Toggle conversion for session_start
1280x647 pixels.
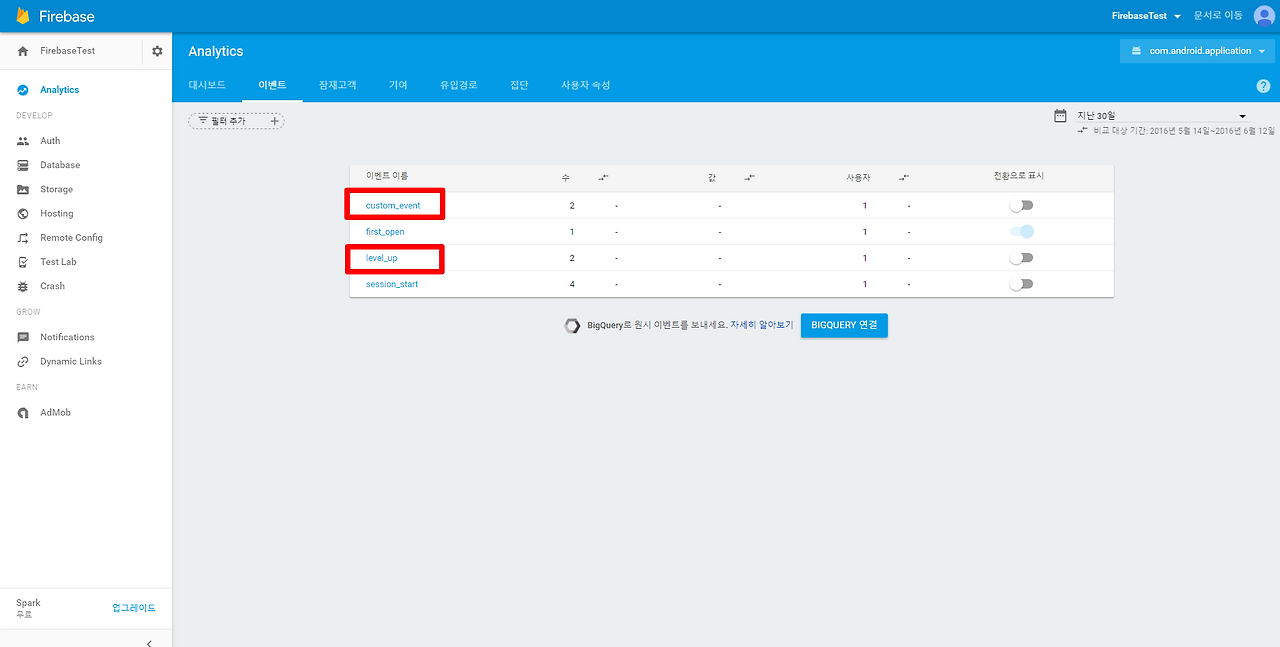point(1021,284)
